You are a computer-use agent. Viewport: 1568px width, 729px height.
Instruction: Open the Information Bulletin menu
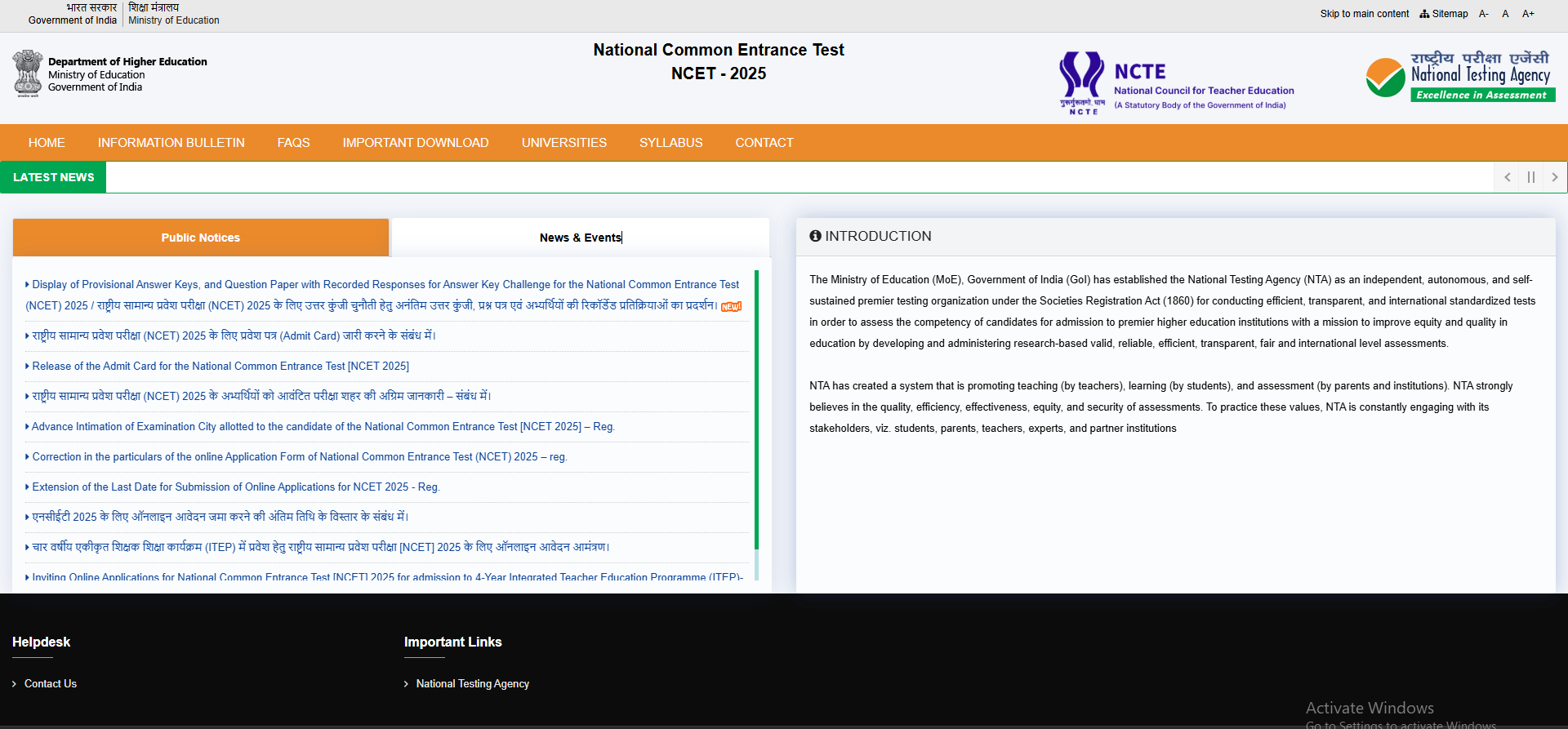(x=171, y=143)
